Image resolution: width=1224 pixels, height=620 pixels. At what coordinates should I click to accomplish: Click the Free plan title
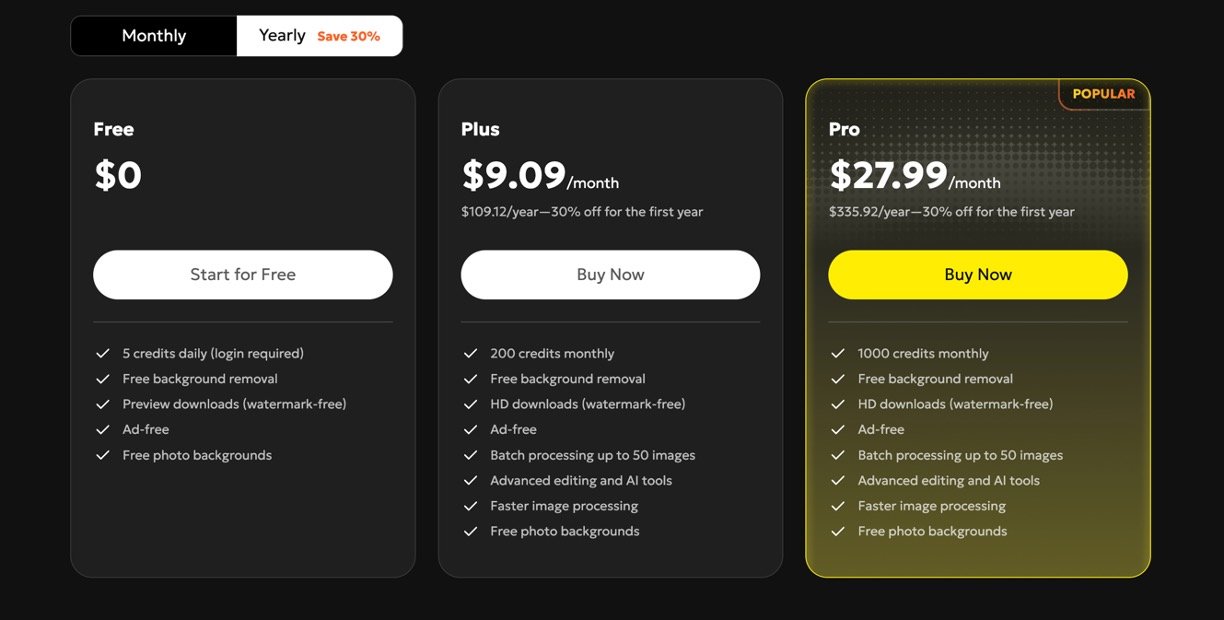[114, 129]
